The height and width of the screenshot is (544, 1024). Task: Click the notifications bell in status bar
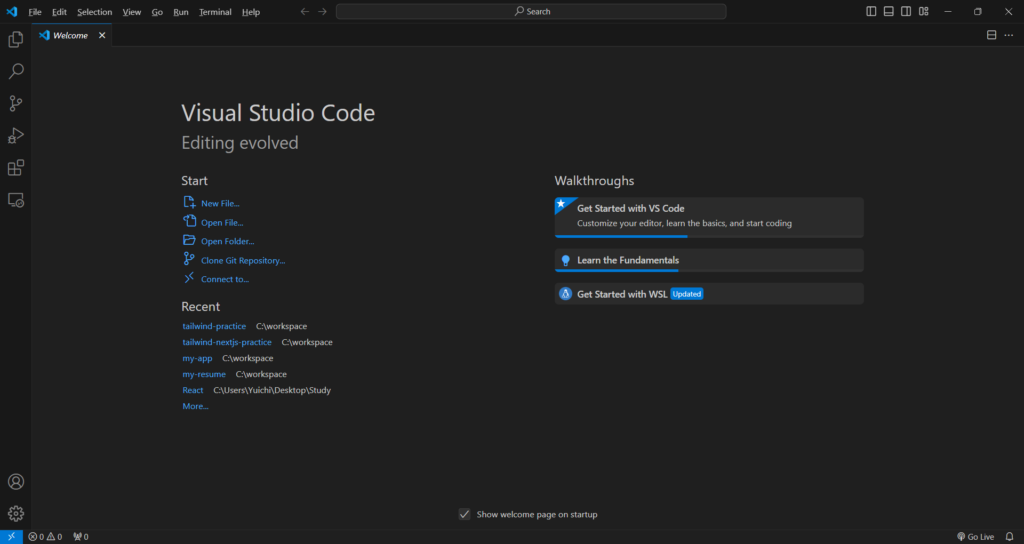click(1009, 537)
